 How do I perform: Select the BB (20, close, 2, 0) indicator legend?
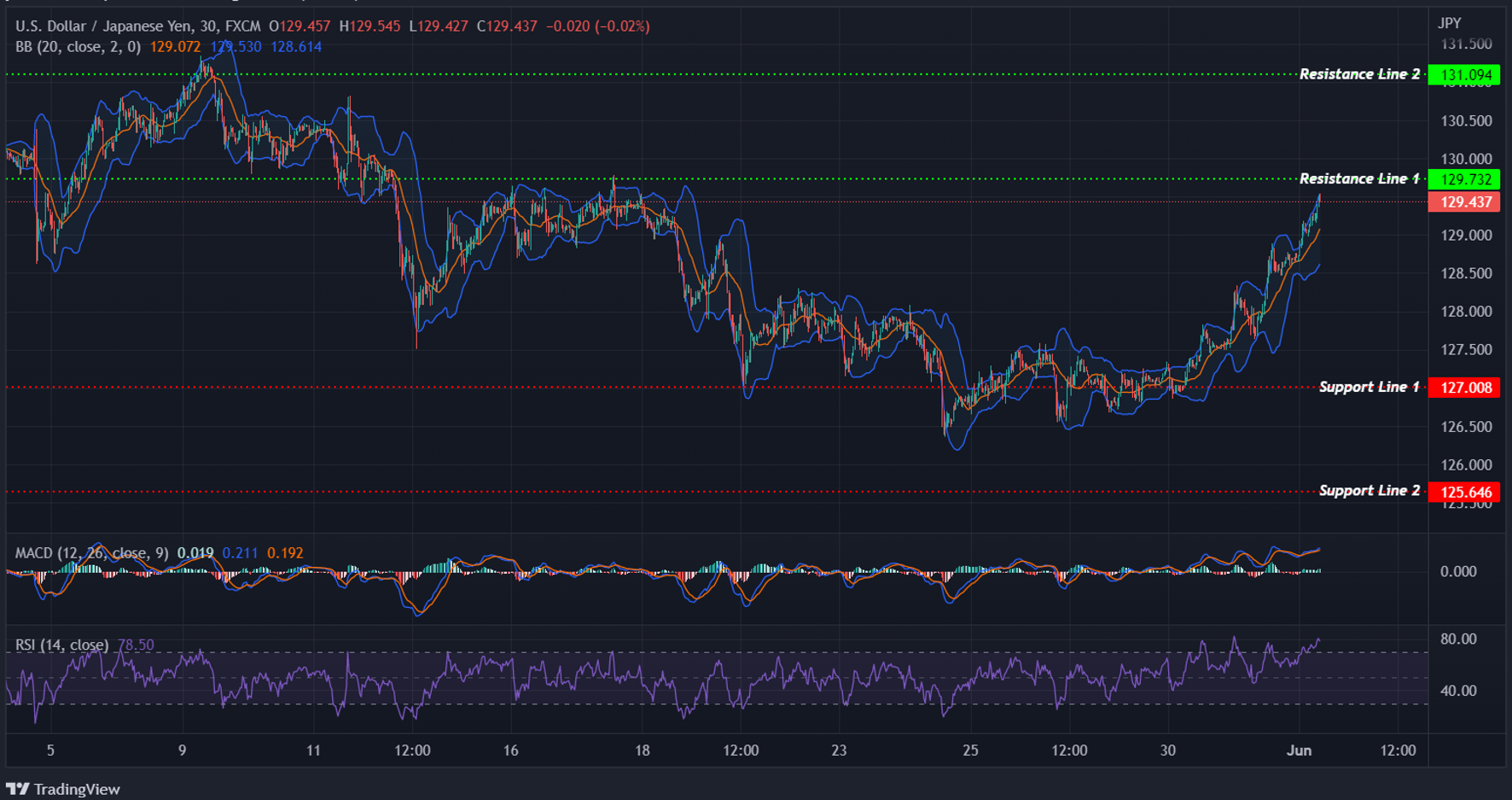tap(77, 49)
